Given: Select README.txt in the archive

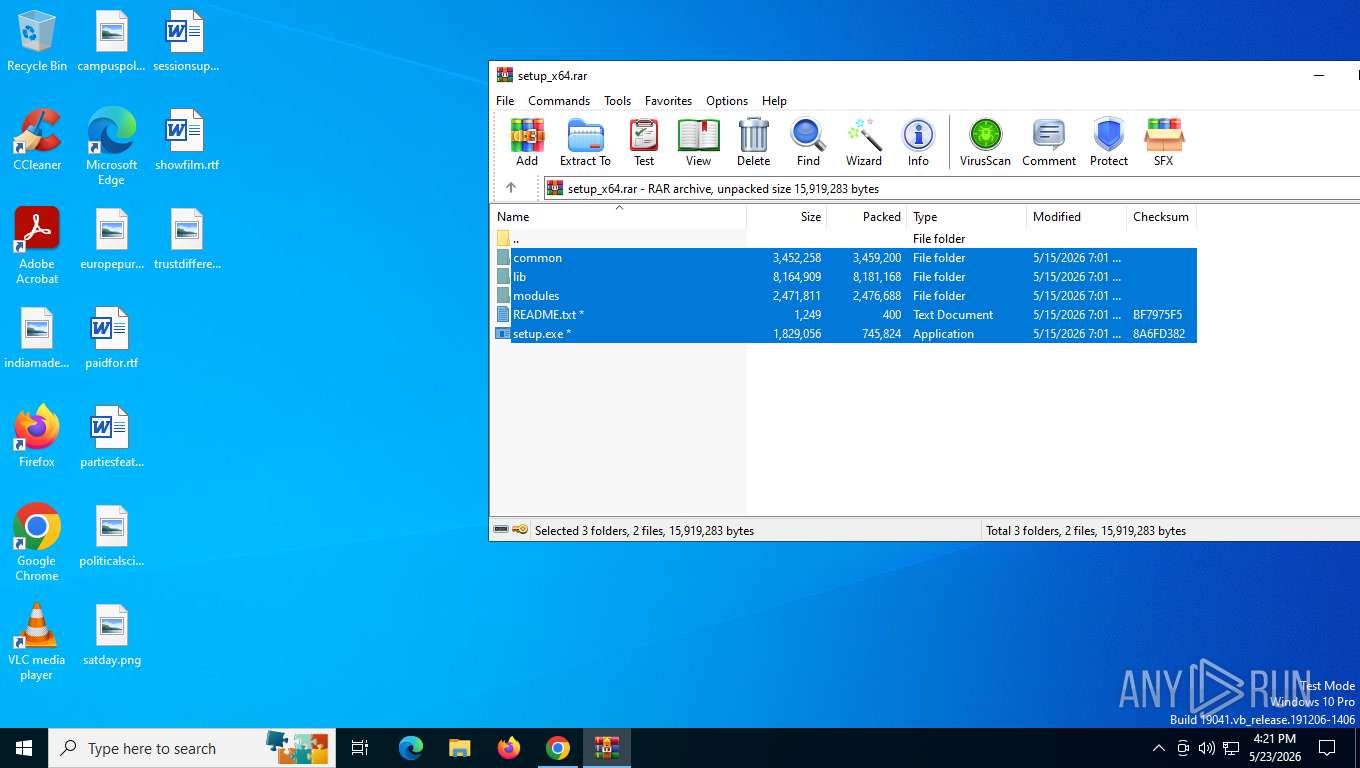Looking at the screenshot, I should 845,315.
